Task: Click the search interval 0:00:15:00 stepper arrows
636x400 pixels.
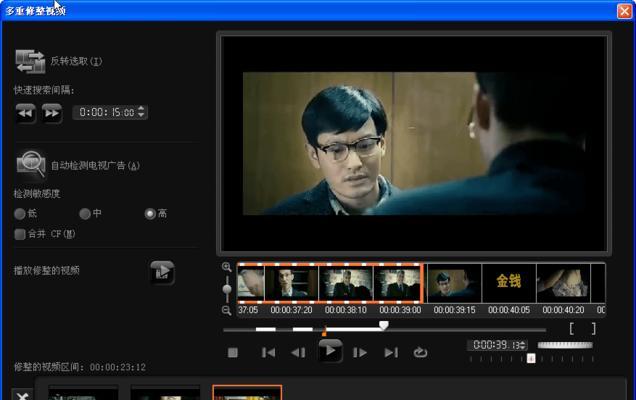Action: pyautogui.click(x=141, y=112)
